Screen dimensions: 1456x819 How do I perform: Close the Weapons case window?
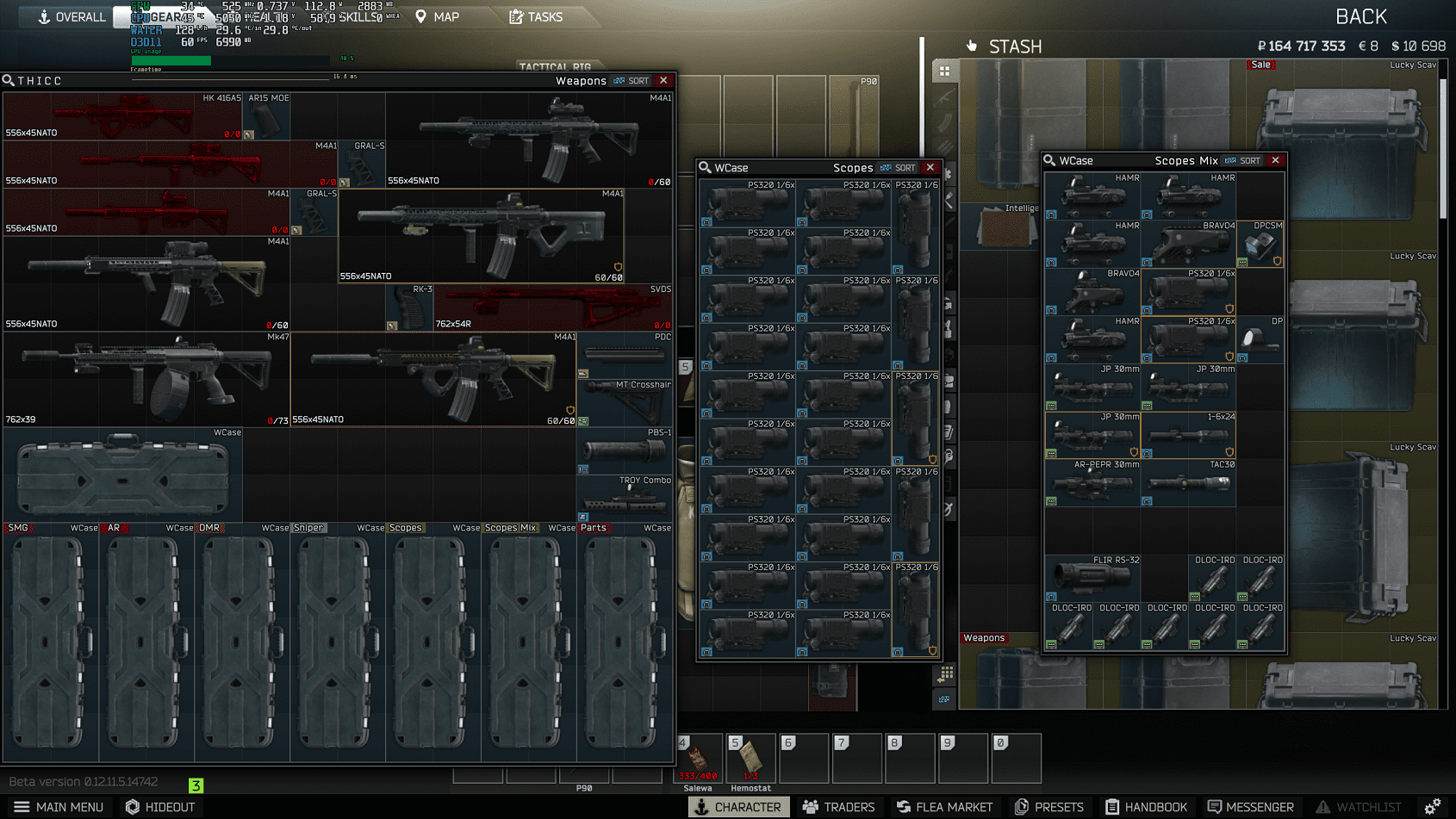pos(663,81)
